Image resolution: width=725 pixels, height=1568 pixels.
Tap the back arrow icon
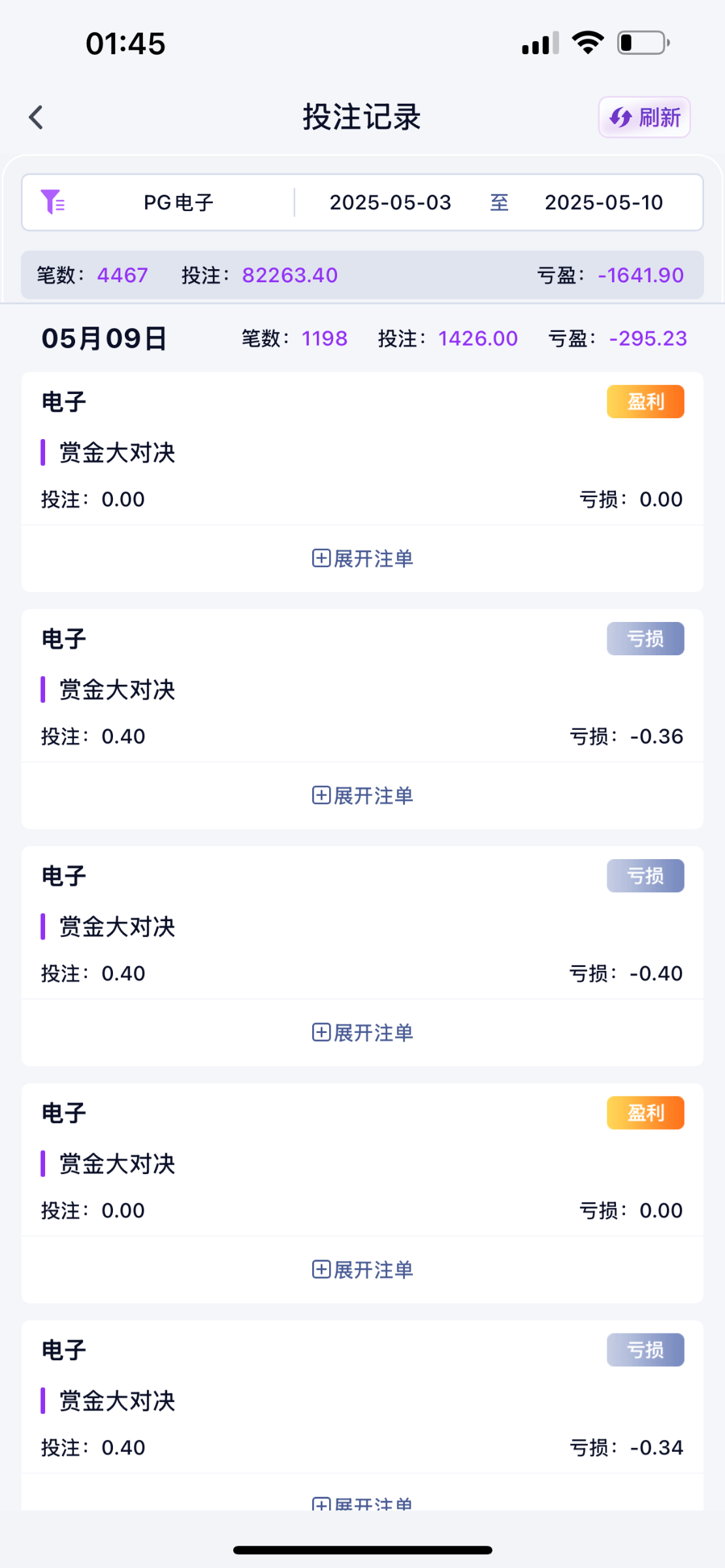(37, 118)
